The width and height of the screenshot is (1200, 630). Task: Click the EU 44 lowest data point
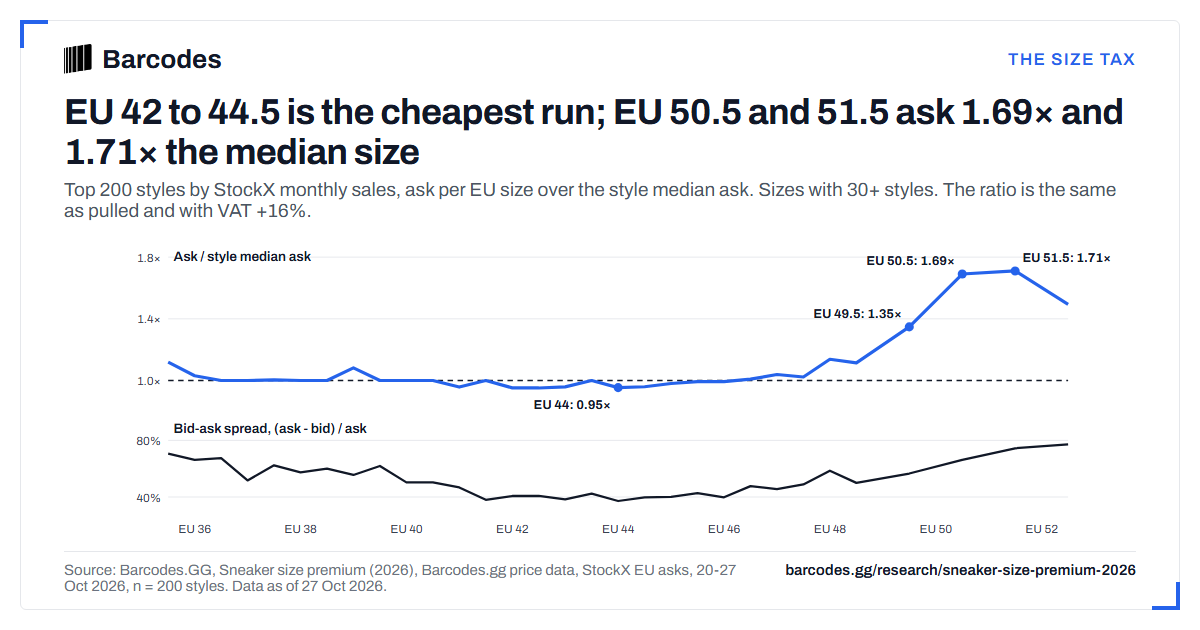[618, 387]
